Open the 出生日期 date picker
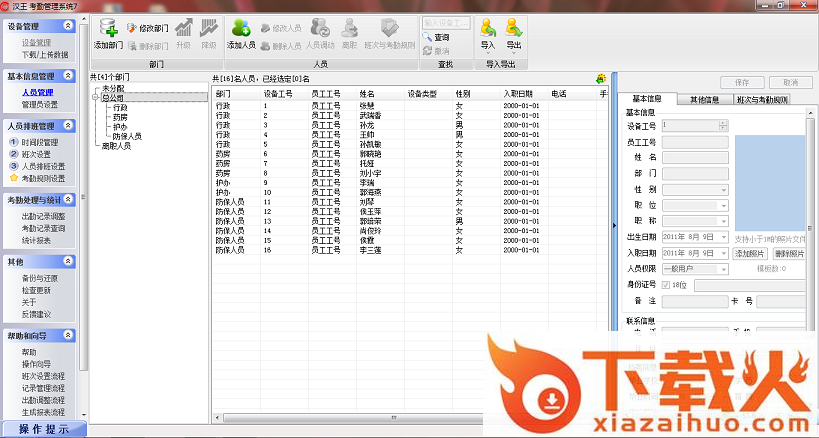 pyautogui.click(x=723, y=237)
